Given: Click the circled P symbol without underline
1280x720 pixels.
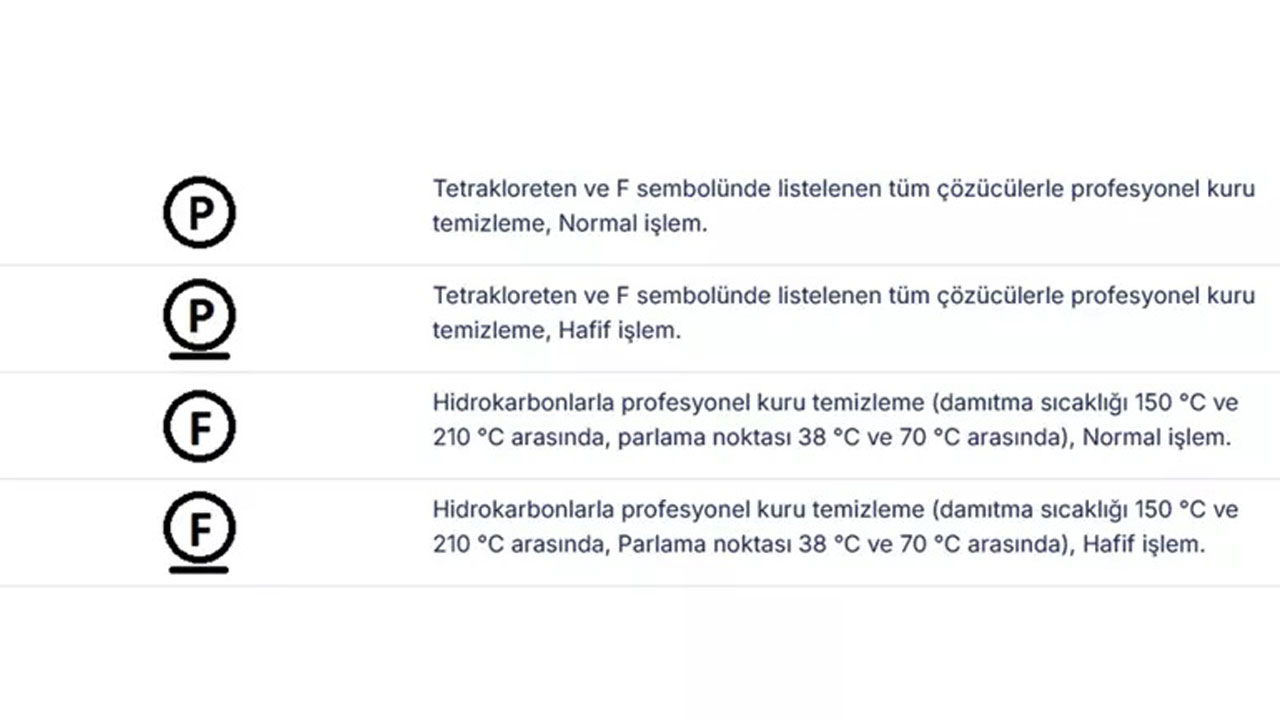Looking at the screenshot, I should (199, 212).
